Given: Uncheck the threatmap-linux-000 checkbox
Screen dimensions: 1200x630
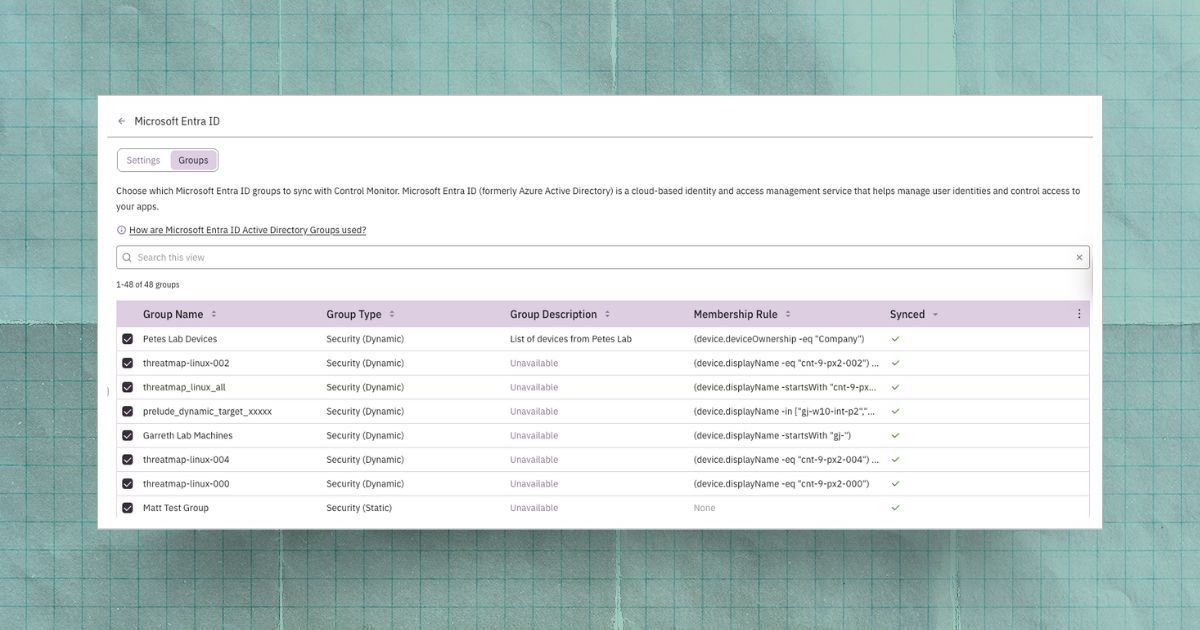Looking at the screenshot, I should pyautogui.click(x=128, y=483).
